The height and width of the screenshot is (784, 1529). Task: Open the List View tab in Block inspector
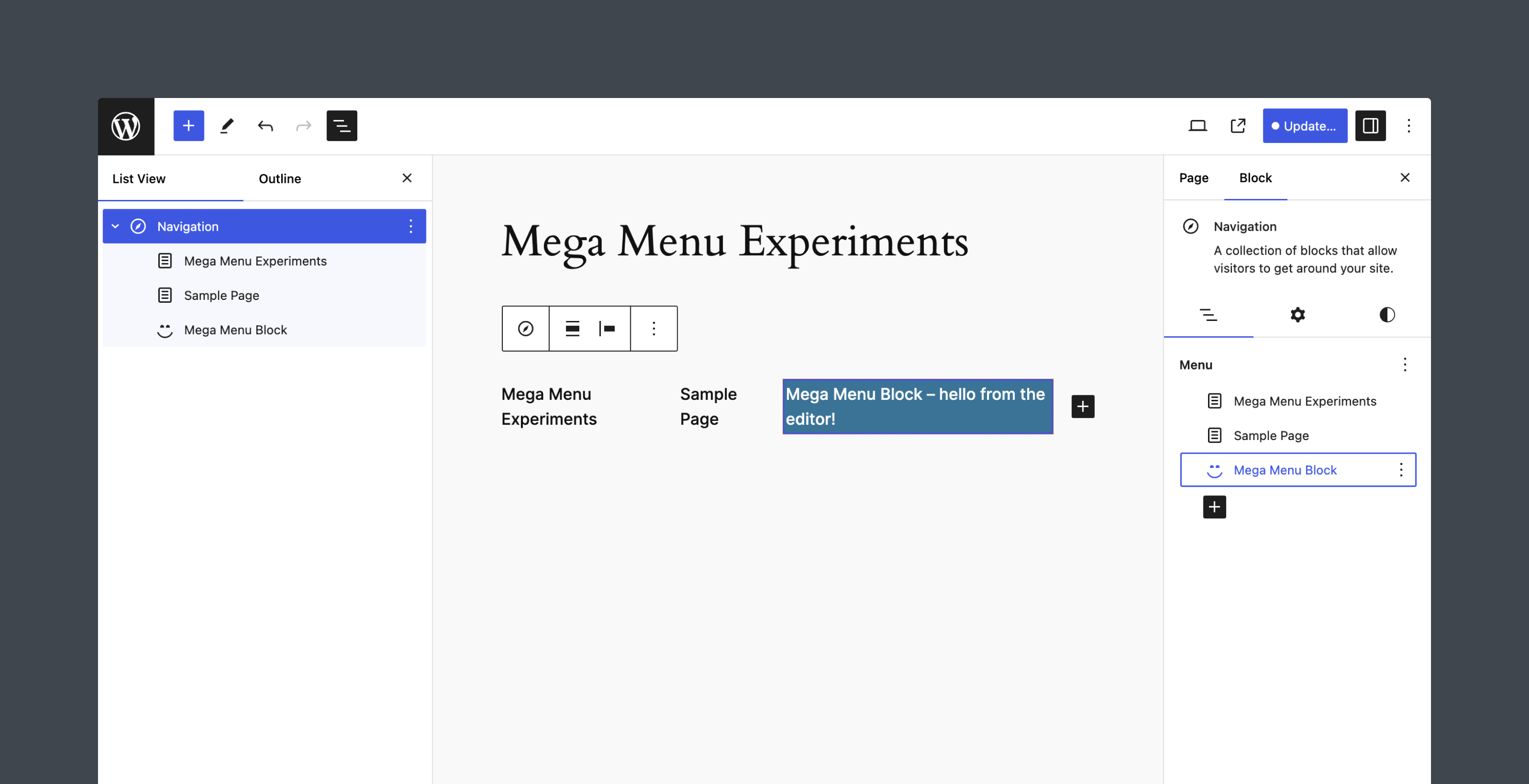[1208, 315]
